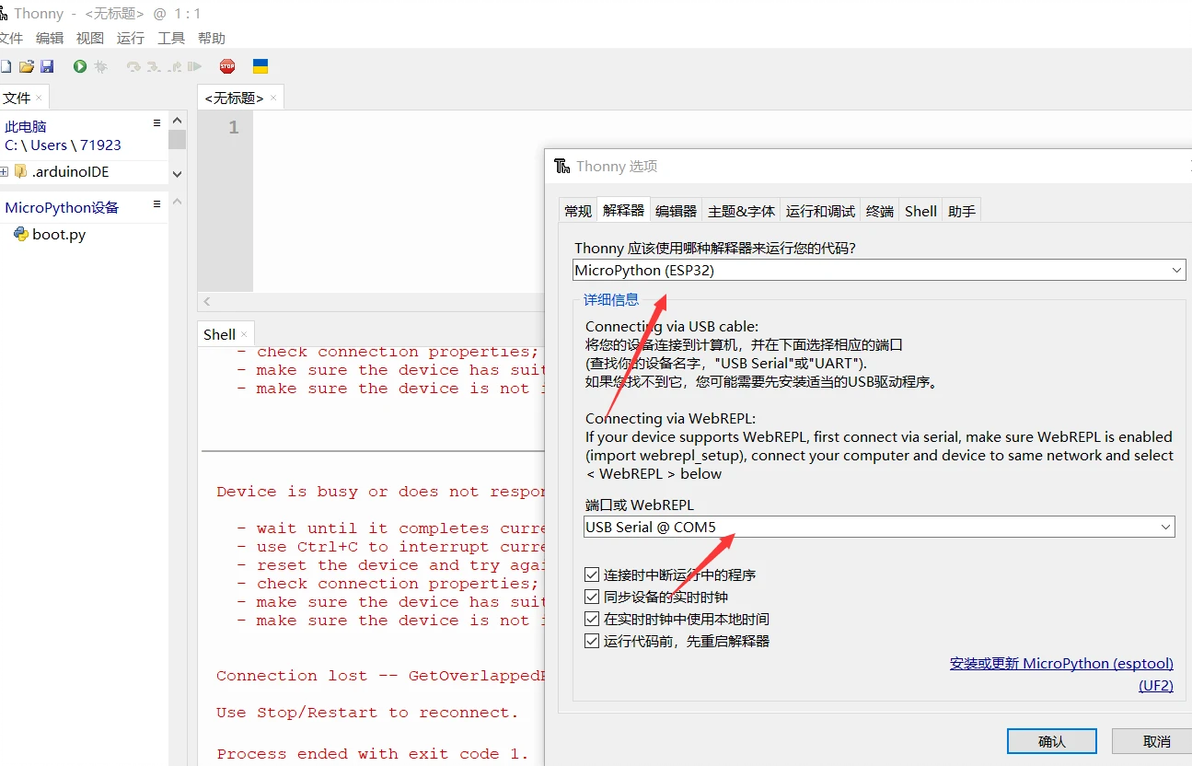1192x766 pixels.
Task: Click MicroPython设备 heading
Action: click(62, 207)
